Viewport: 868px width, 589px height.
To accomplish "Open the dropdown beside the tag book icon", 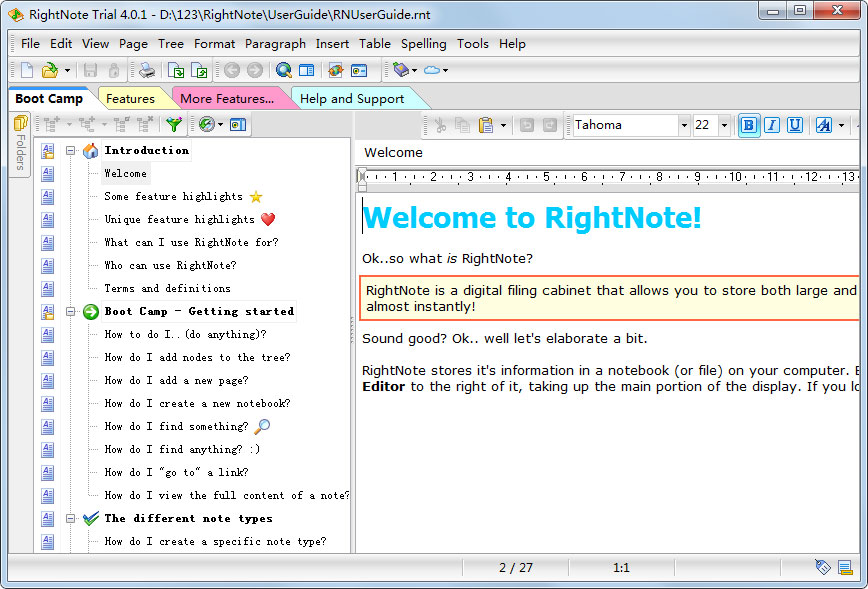I will 414,70.
